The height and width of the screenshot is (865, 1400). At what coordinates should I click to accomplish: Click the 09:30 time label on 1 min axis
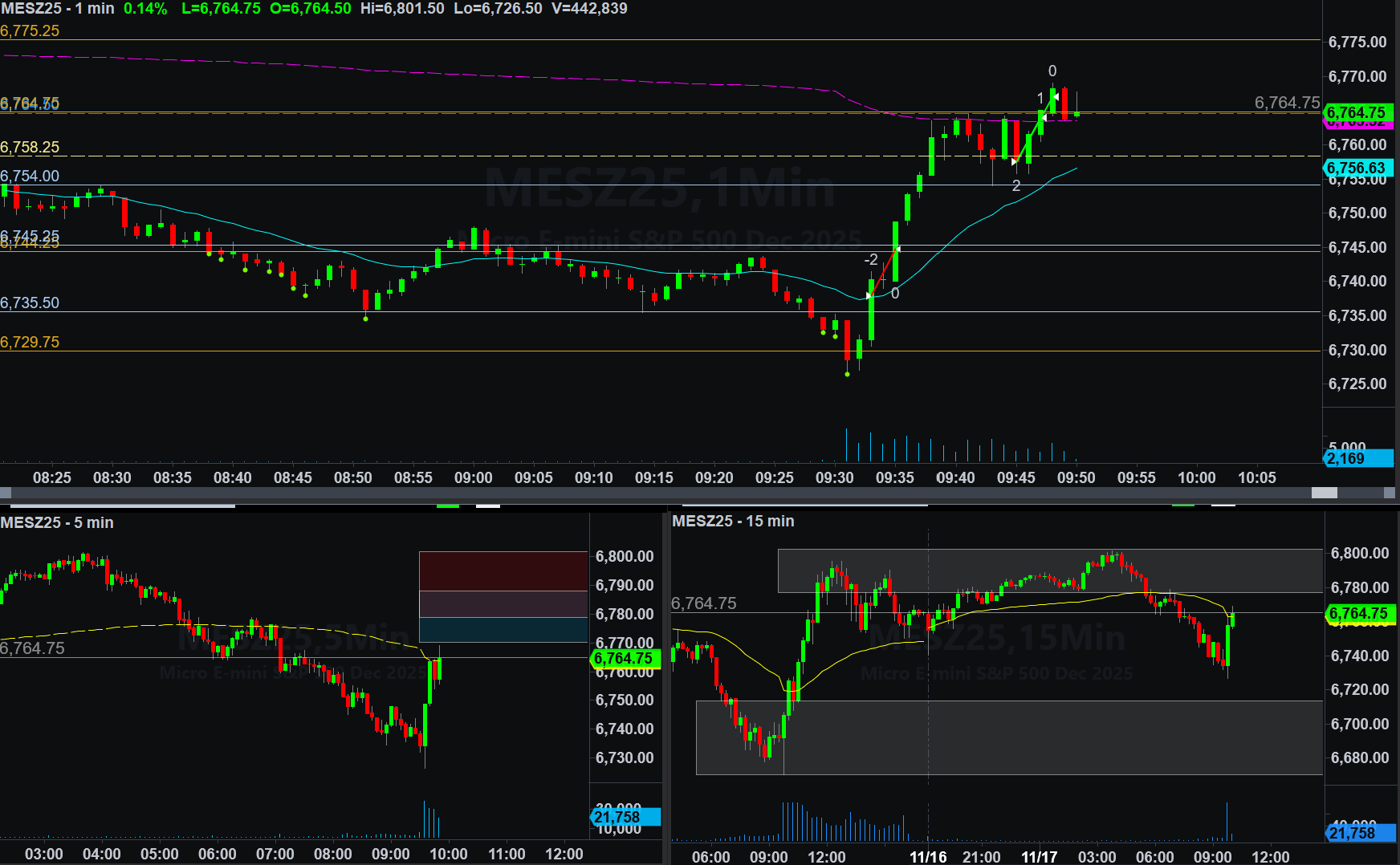[x=835, y=477]
